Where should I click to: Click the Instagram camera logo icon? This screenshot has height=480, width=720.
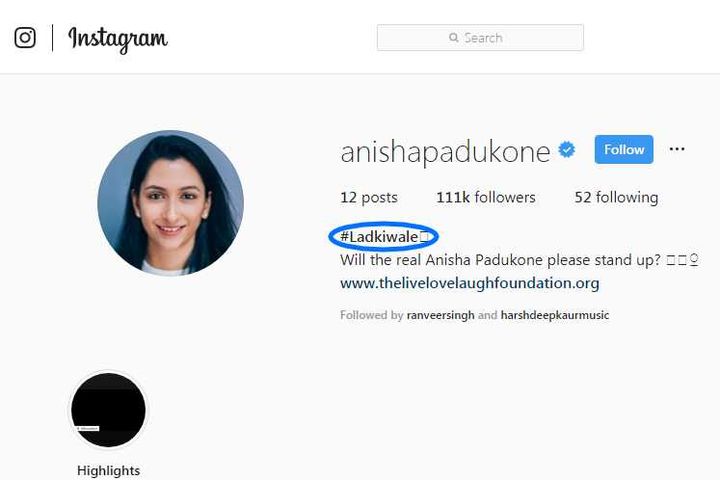(25, 38)
